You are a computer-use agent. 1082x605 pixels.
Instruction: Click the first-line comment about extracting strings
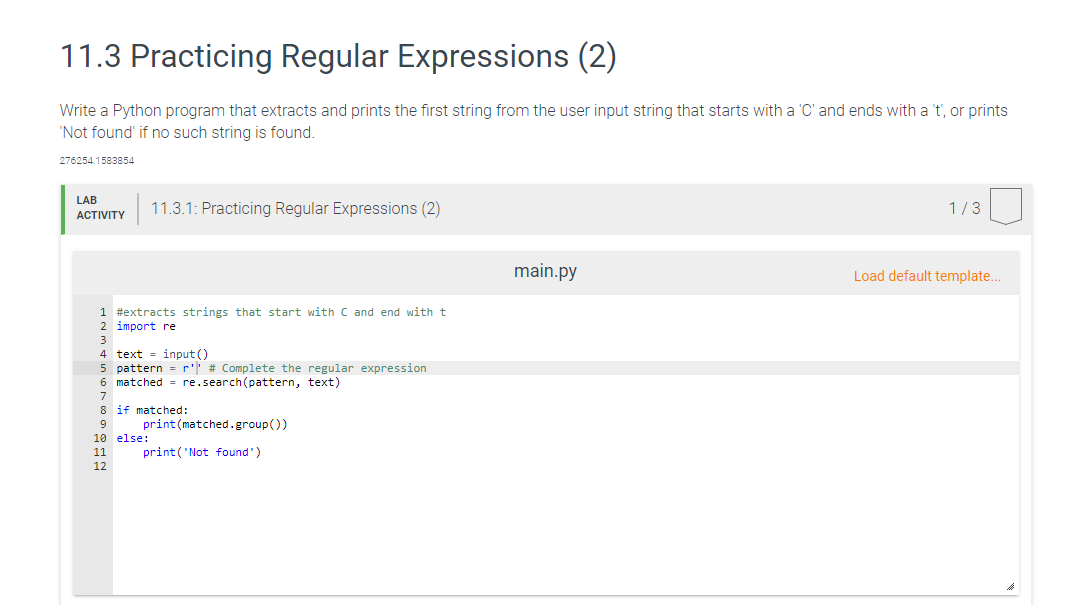281,312
